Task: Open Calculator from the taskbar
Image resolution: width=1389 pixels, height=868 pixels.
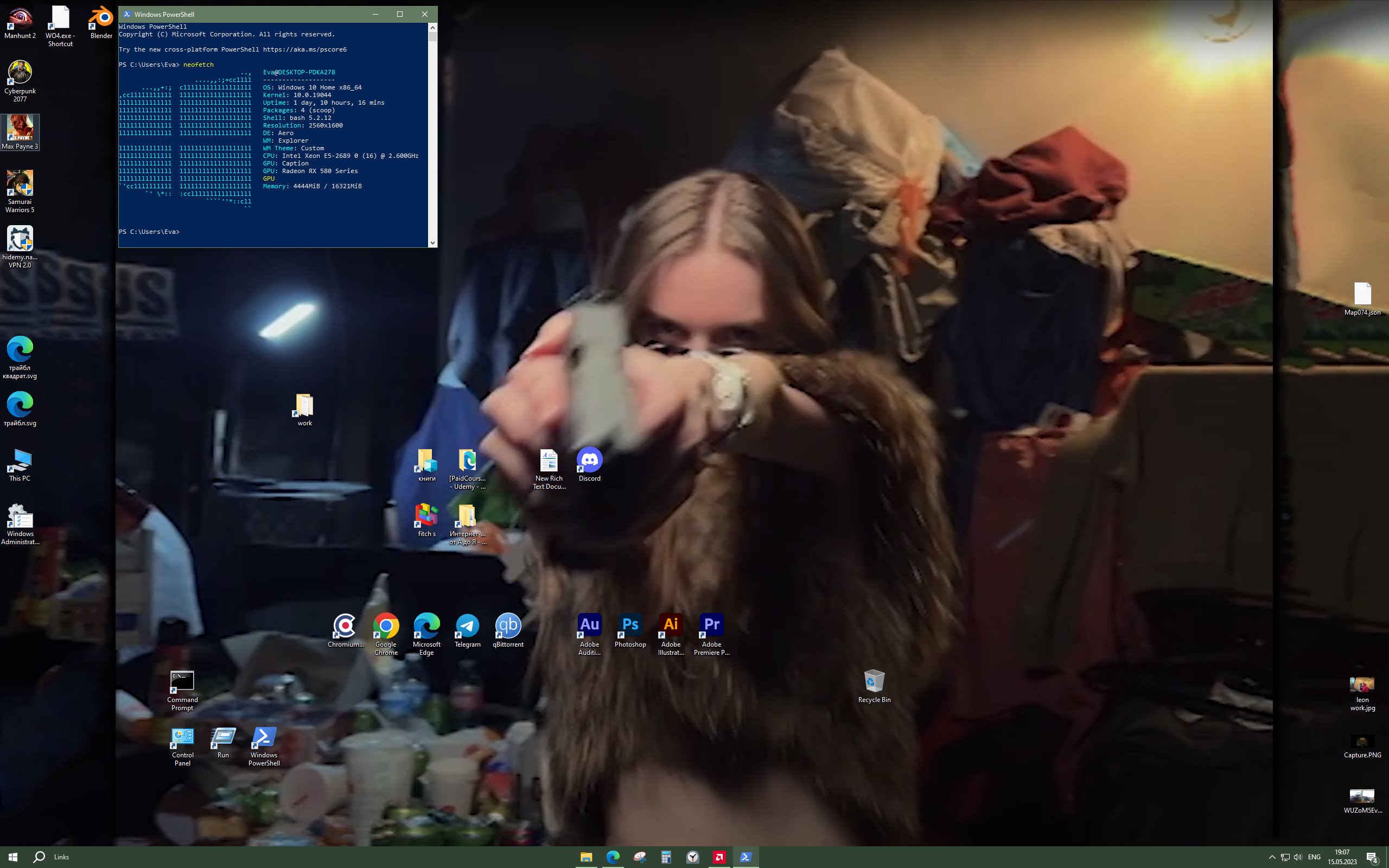Action: pyautogui.click(x=666, y=857)
